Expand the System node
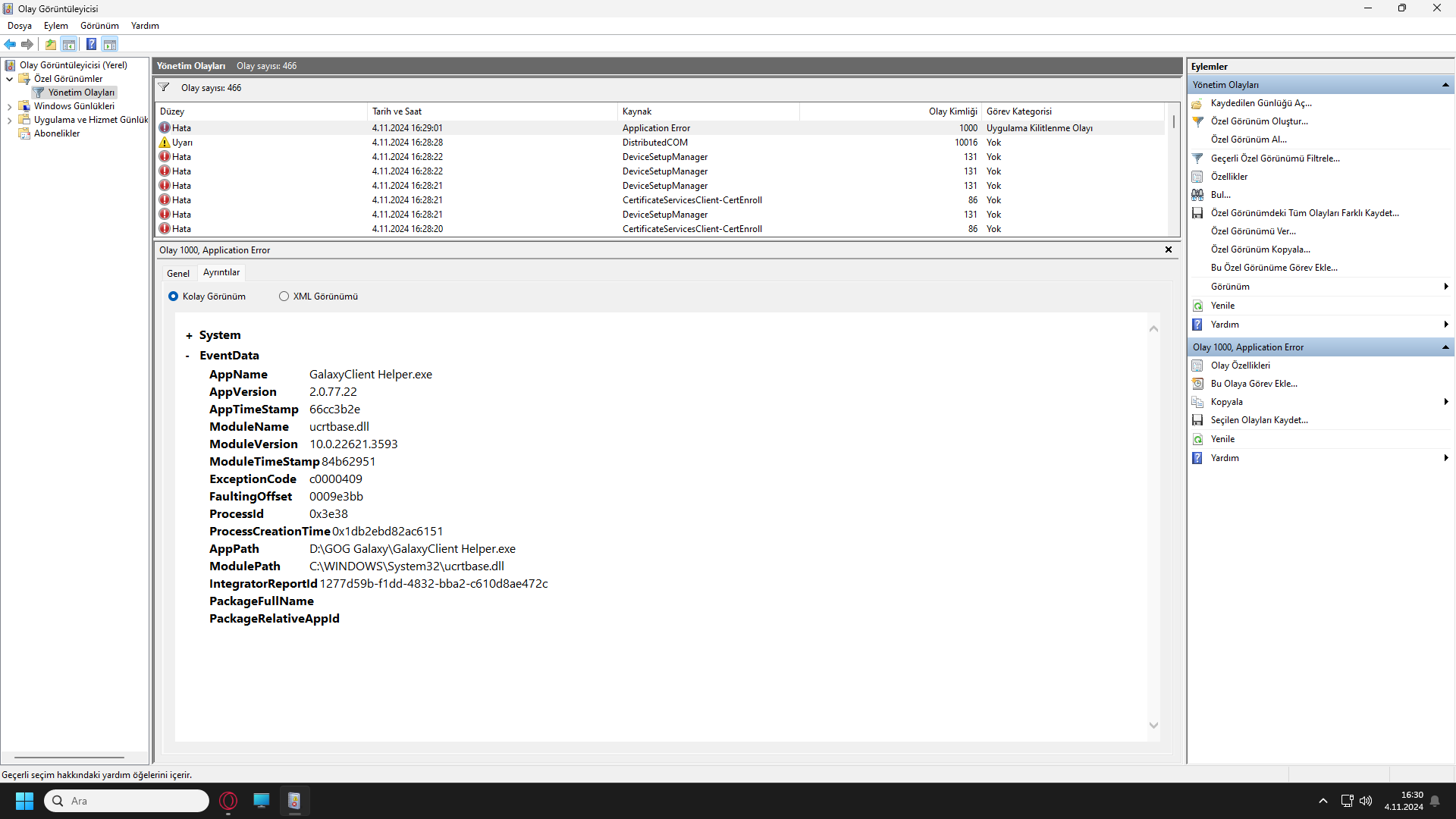 [189, 336]
